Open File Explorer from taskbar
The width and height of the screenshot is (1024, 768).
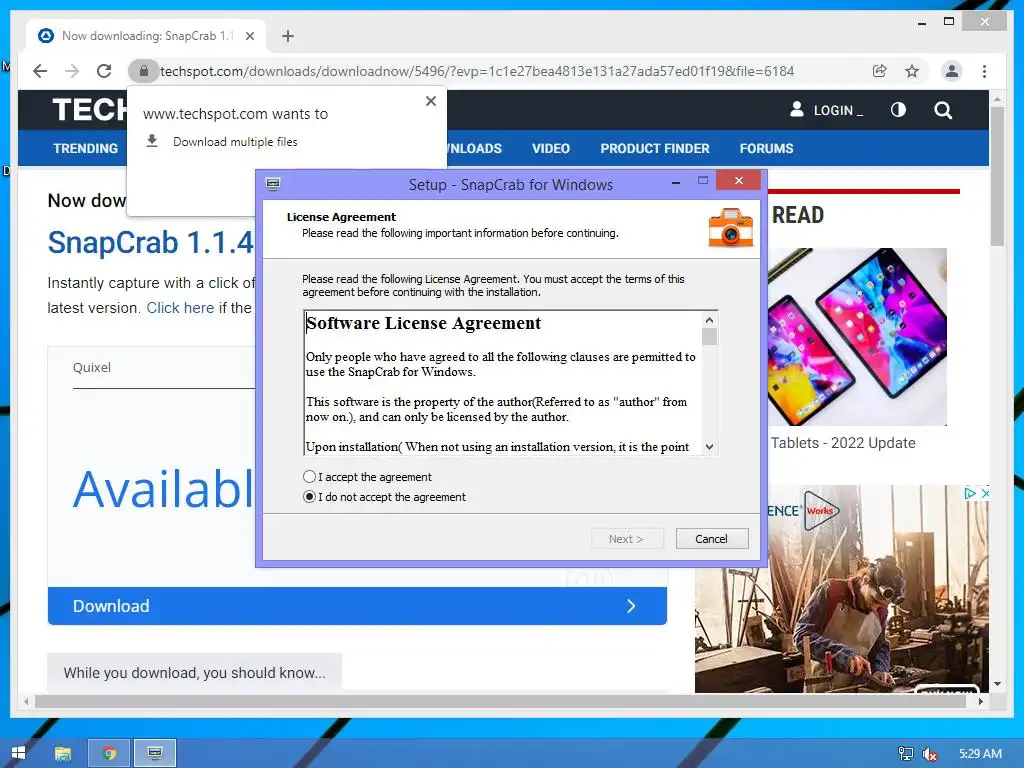click(x=63, y=753)
